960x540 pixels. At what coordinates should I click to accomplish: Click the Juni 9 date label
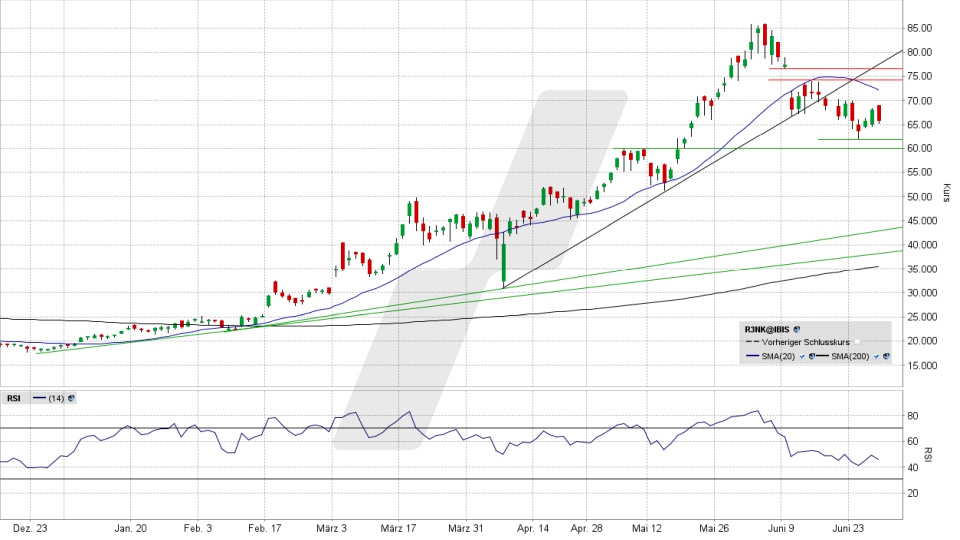pyautogui.click(x=781, y=528)
